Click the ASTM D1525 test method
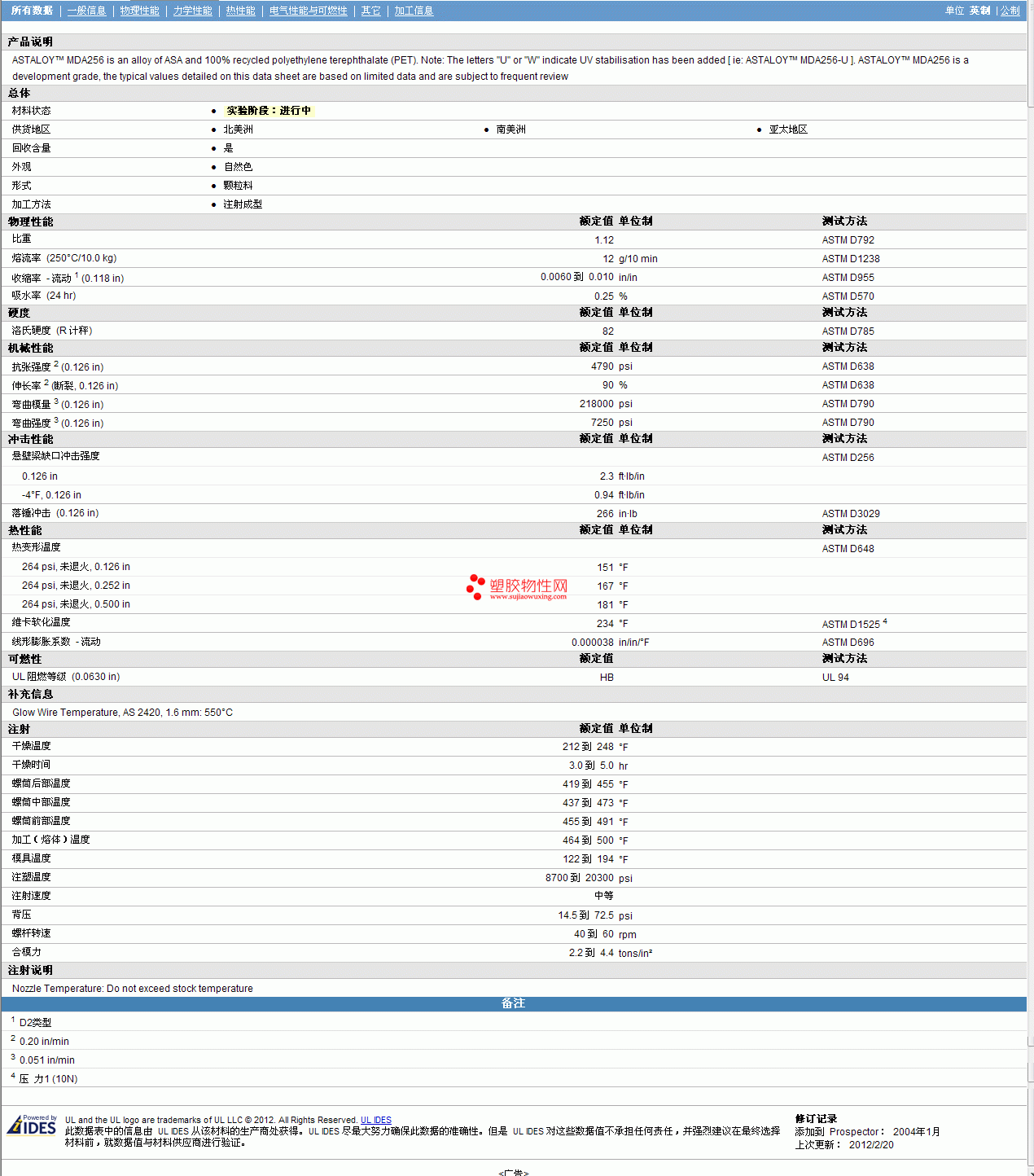1034x1176 pixels. click(851, 625)
